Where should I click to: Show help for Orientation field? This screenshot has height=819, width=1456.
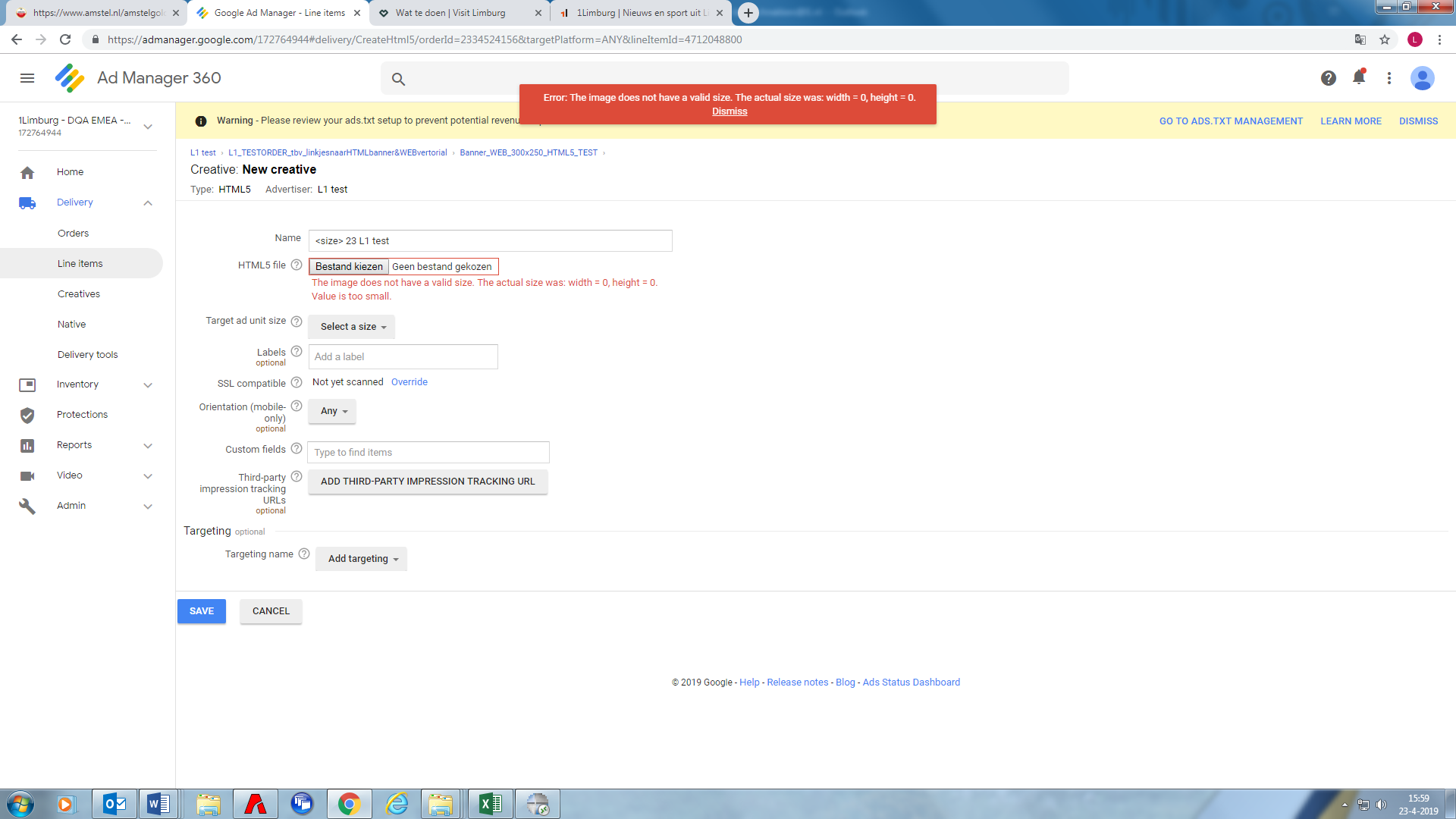coord(297,406)
